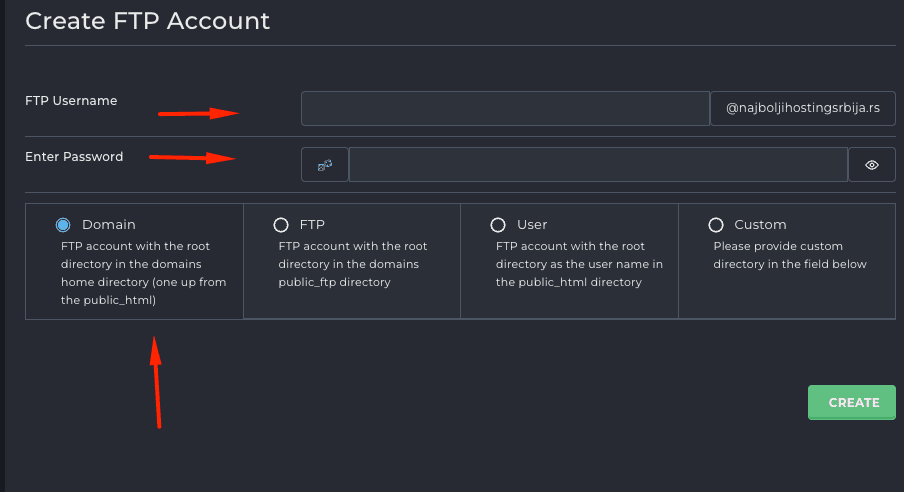Click the 'Enter Password' field label

(x=74, y=157)
